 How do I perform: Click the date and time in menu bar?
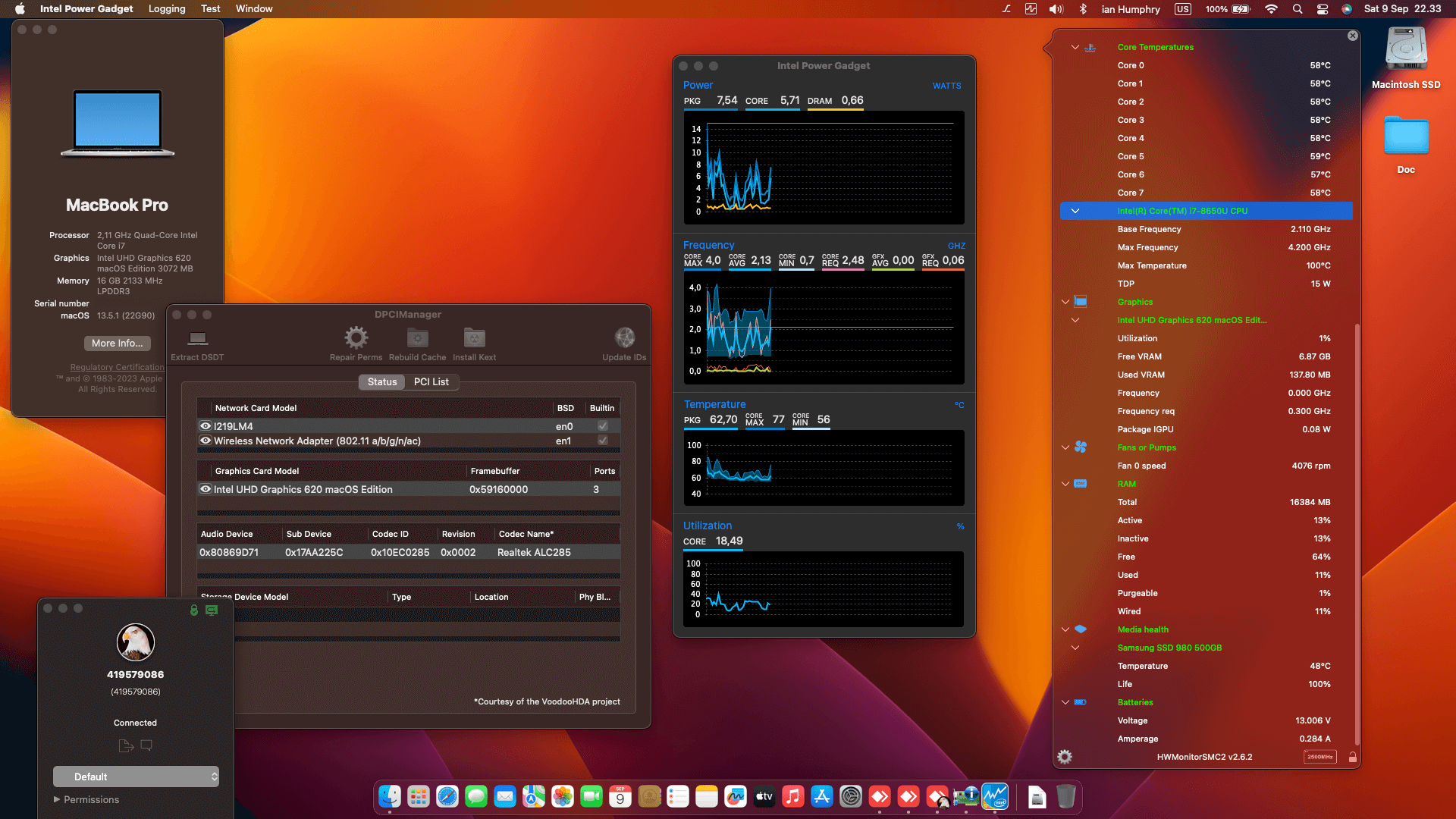click(x=1402, y=9)
